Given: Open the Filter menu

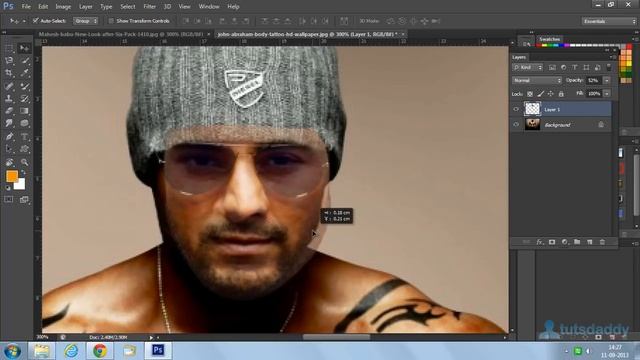Looking at the screenshot, I should click(x=149, y=7).
